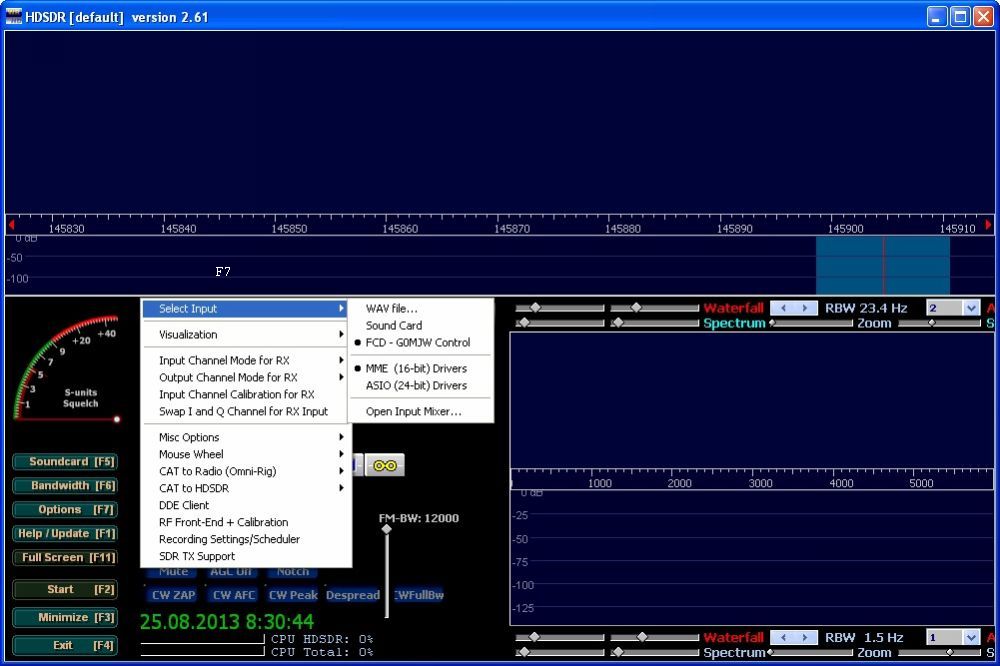Click the yellow link/chain icon button
Screen dimensions: 1000x666
pos(384,465)
